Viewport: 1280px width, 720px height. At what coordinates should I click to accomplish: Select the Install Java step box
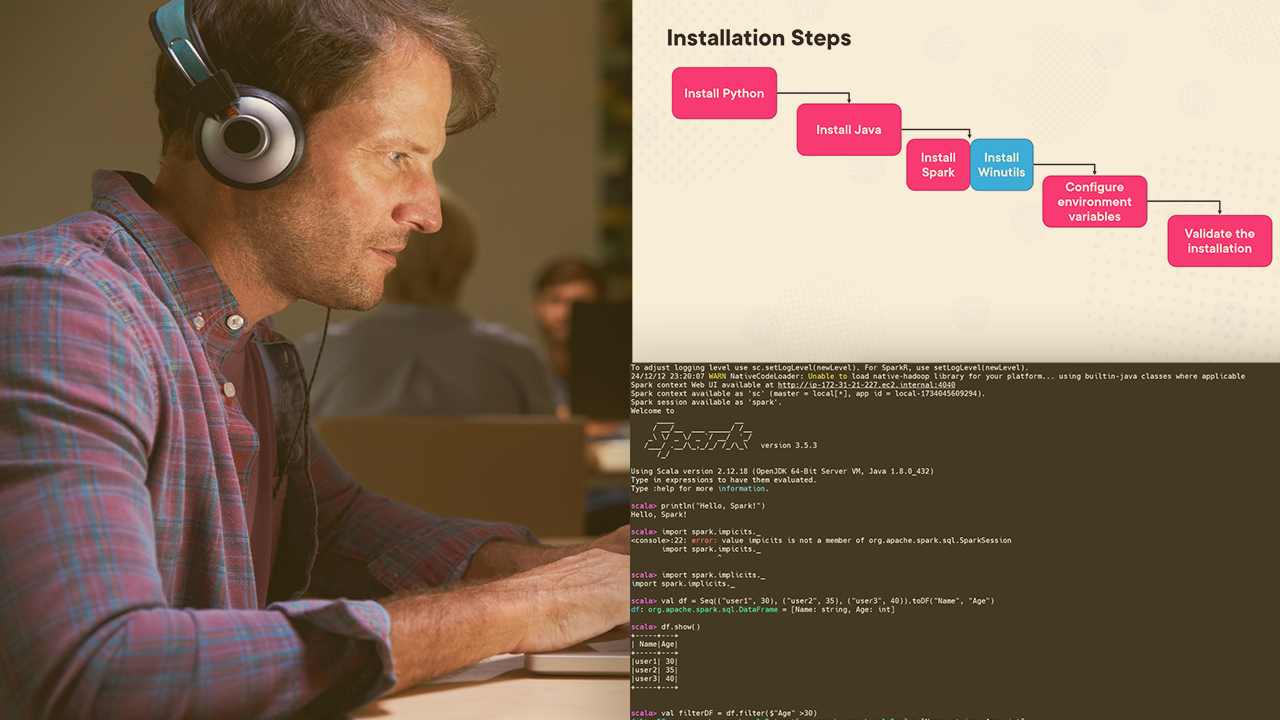(x=848, y=130)
